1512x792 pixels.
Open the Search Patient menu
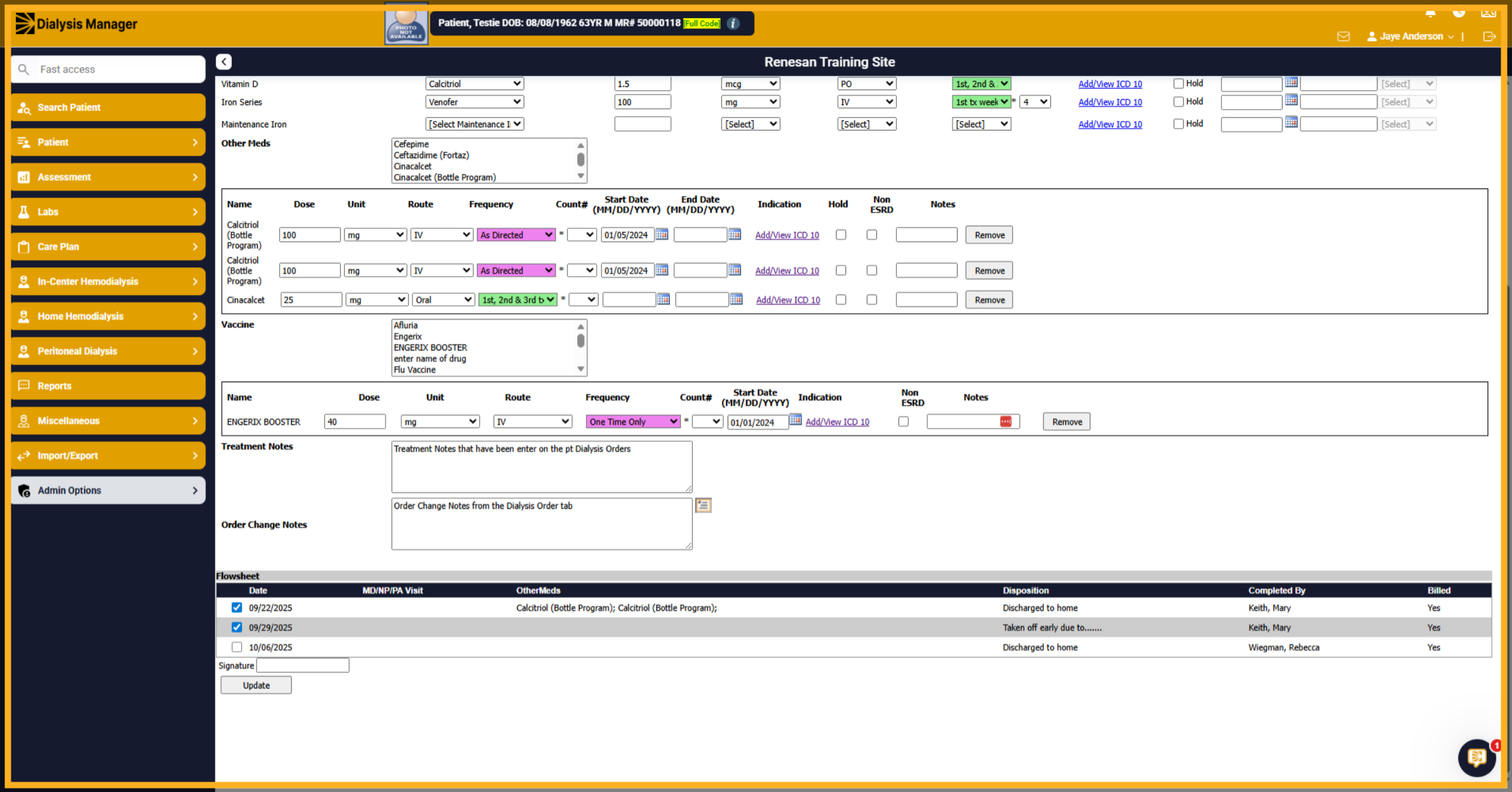point(108,107)
